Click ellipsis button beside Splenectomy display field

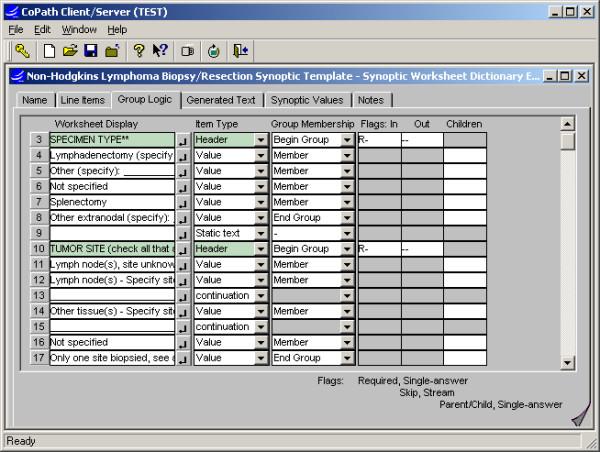183,203
